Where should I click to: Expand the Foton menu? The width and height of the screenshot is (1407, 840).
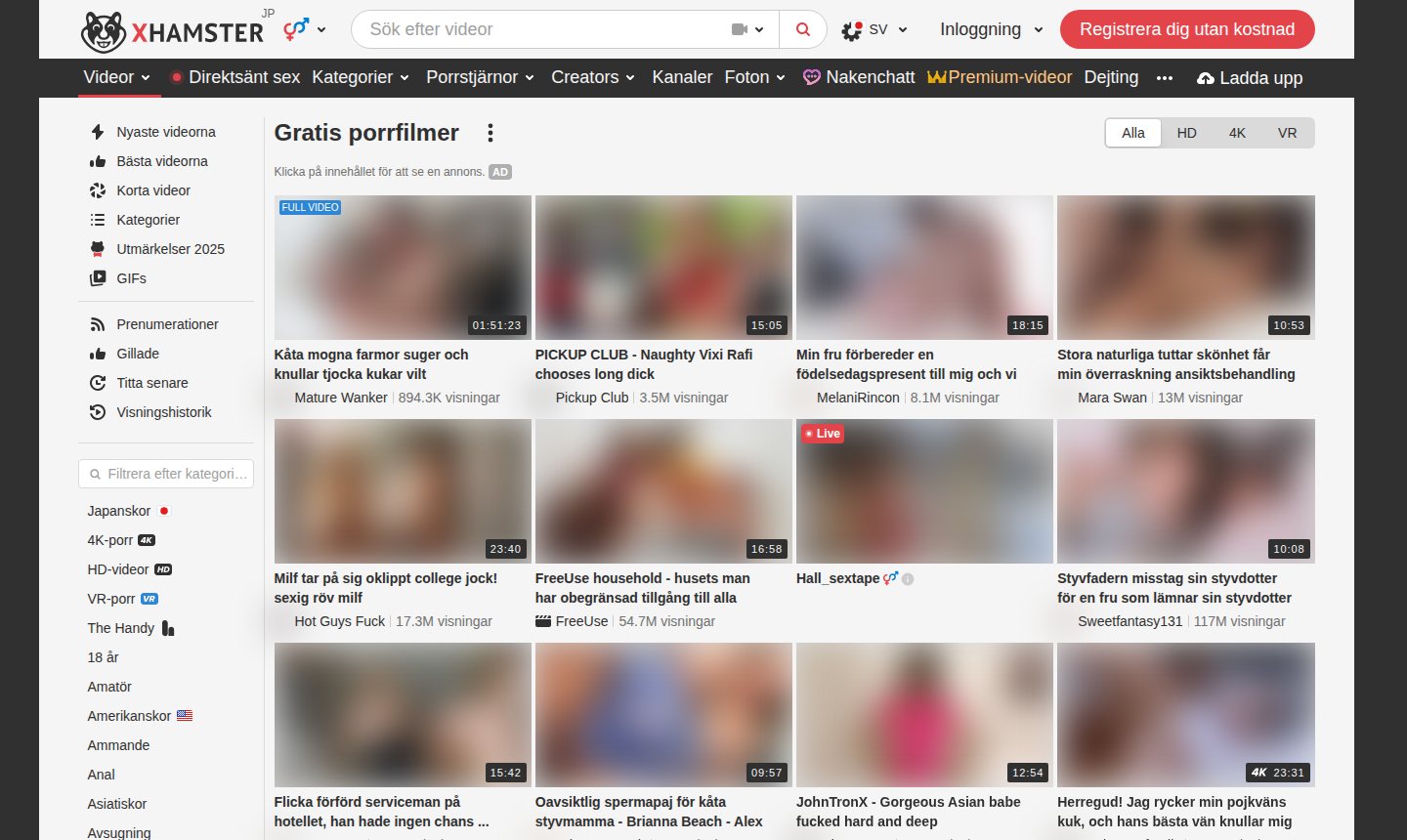[754, 77]
